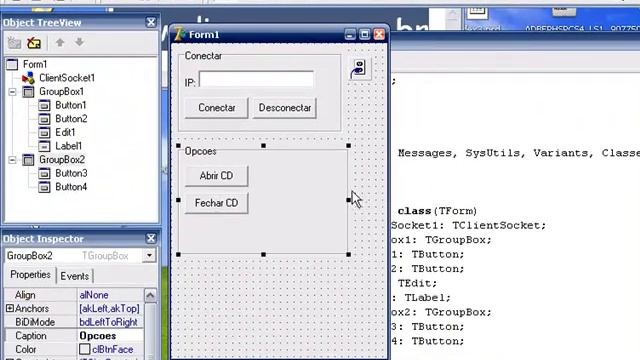Screen dimensions: 640x360
Task: Expand the Anchors property
Action: point(10,308)
